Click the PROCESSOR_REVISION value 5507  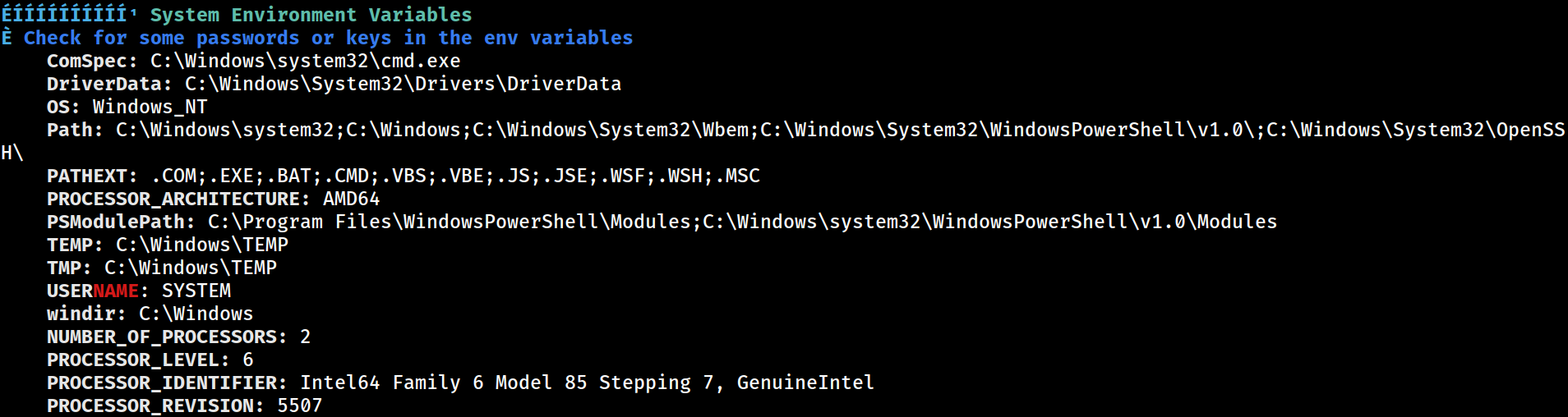point(299,406)
